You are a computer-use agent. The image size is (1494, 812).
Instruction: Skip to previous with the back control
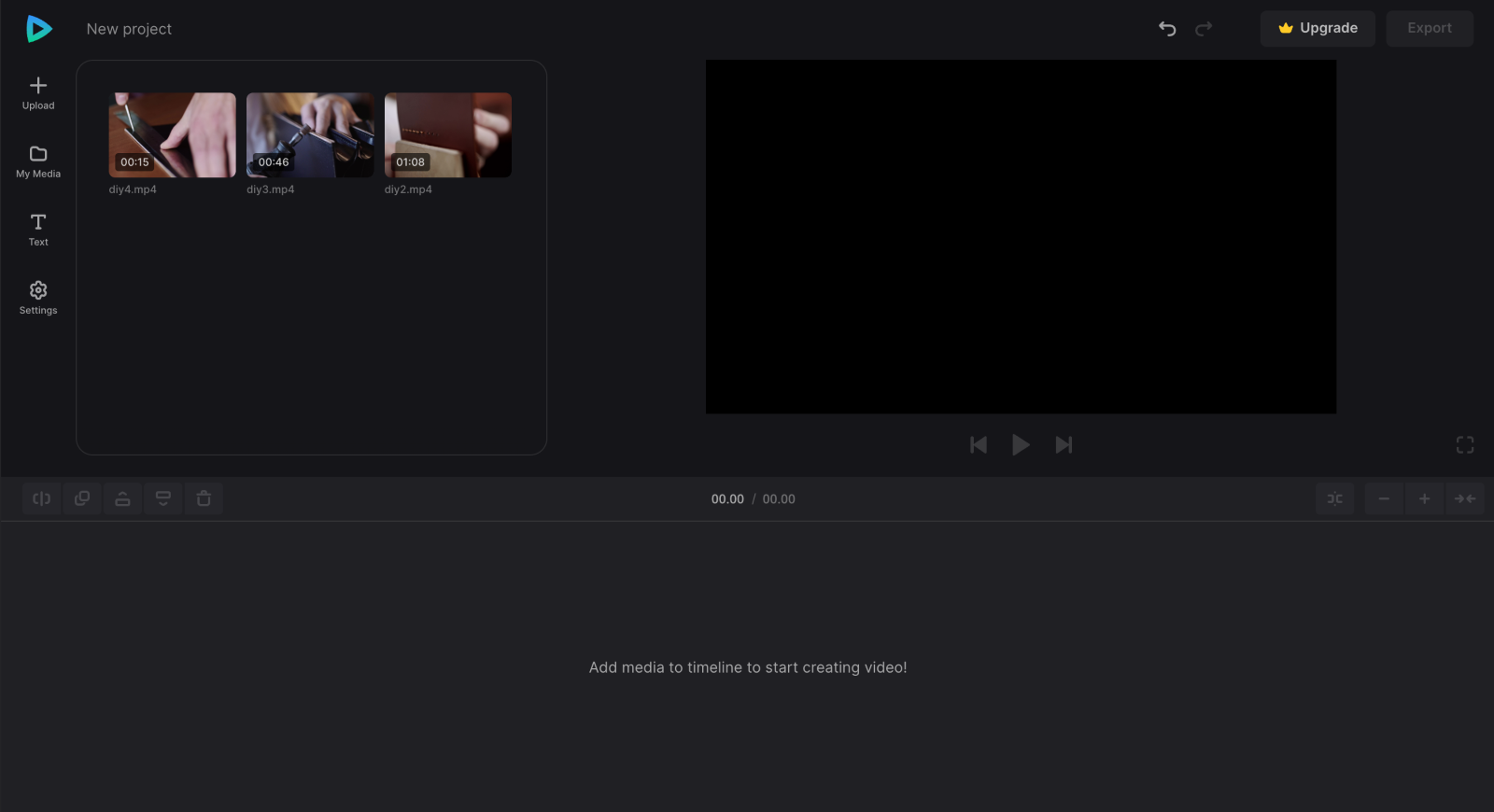click(979, 445)
